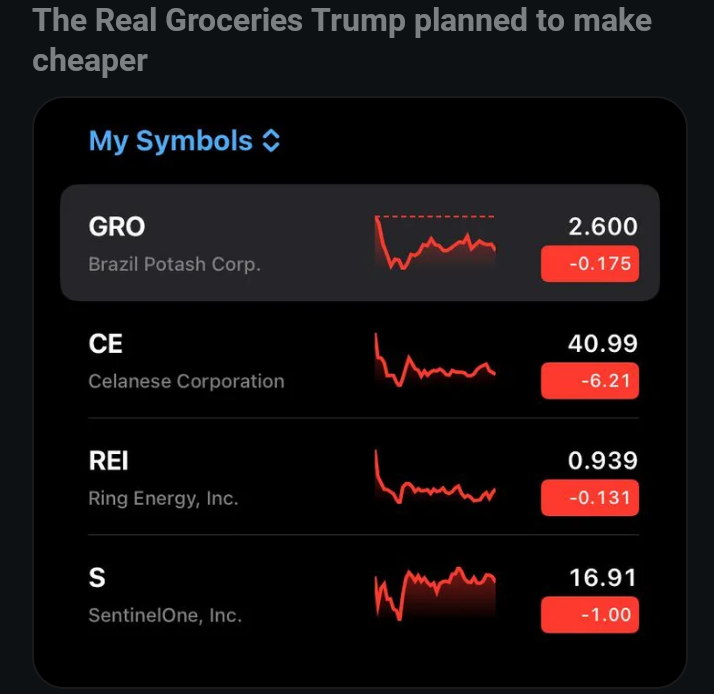Click the CE price 40.99
Image resolution: width=714 pixels, height=694 pixels.
pos(603,343)
